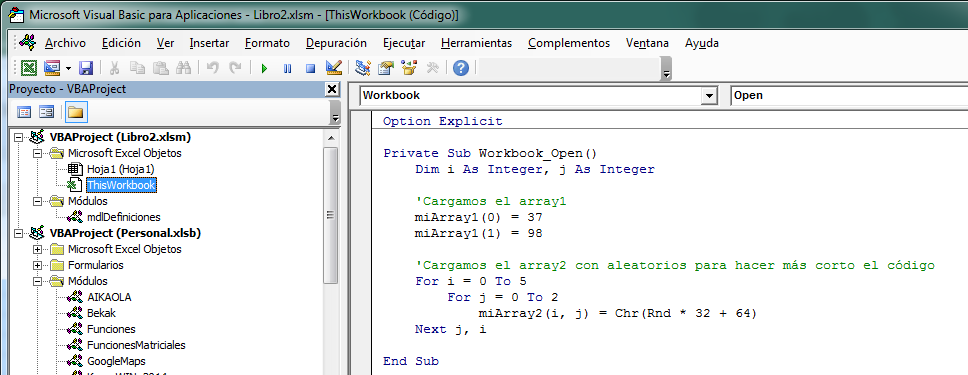The image size is (968, 375).
Task: Click the View Microsoft Excel icon
Action: (29, 68)
